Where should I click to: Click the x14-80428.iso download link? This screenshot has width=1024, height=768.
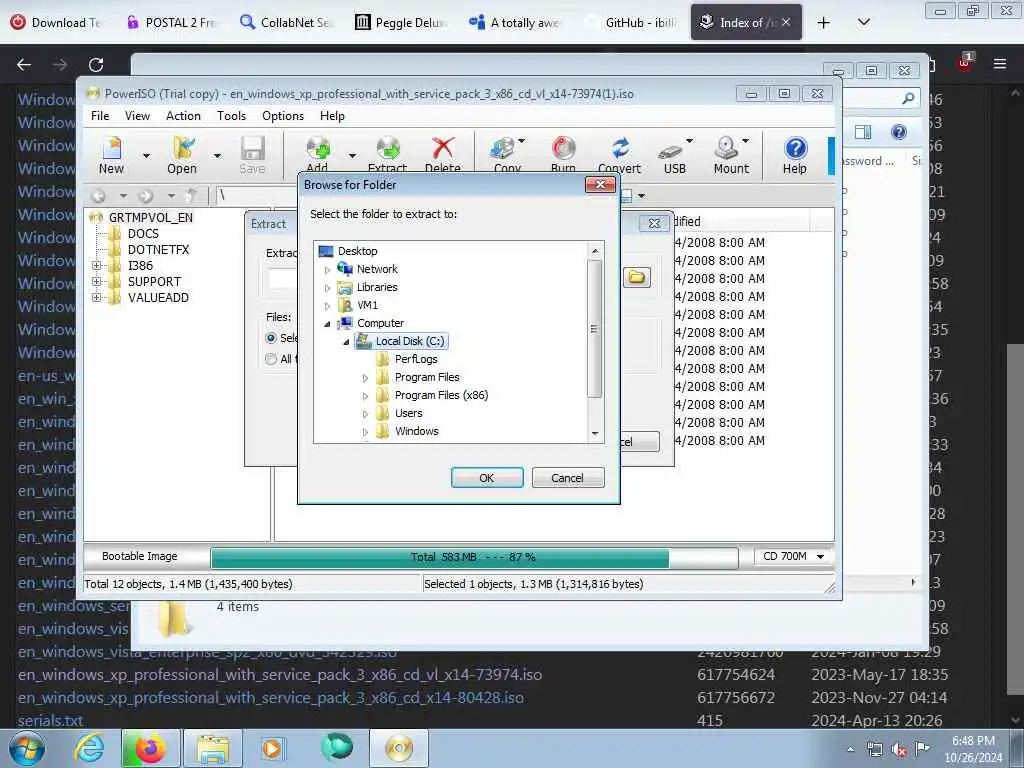[270, 697]
